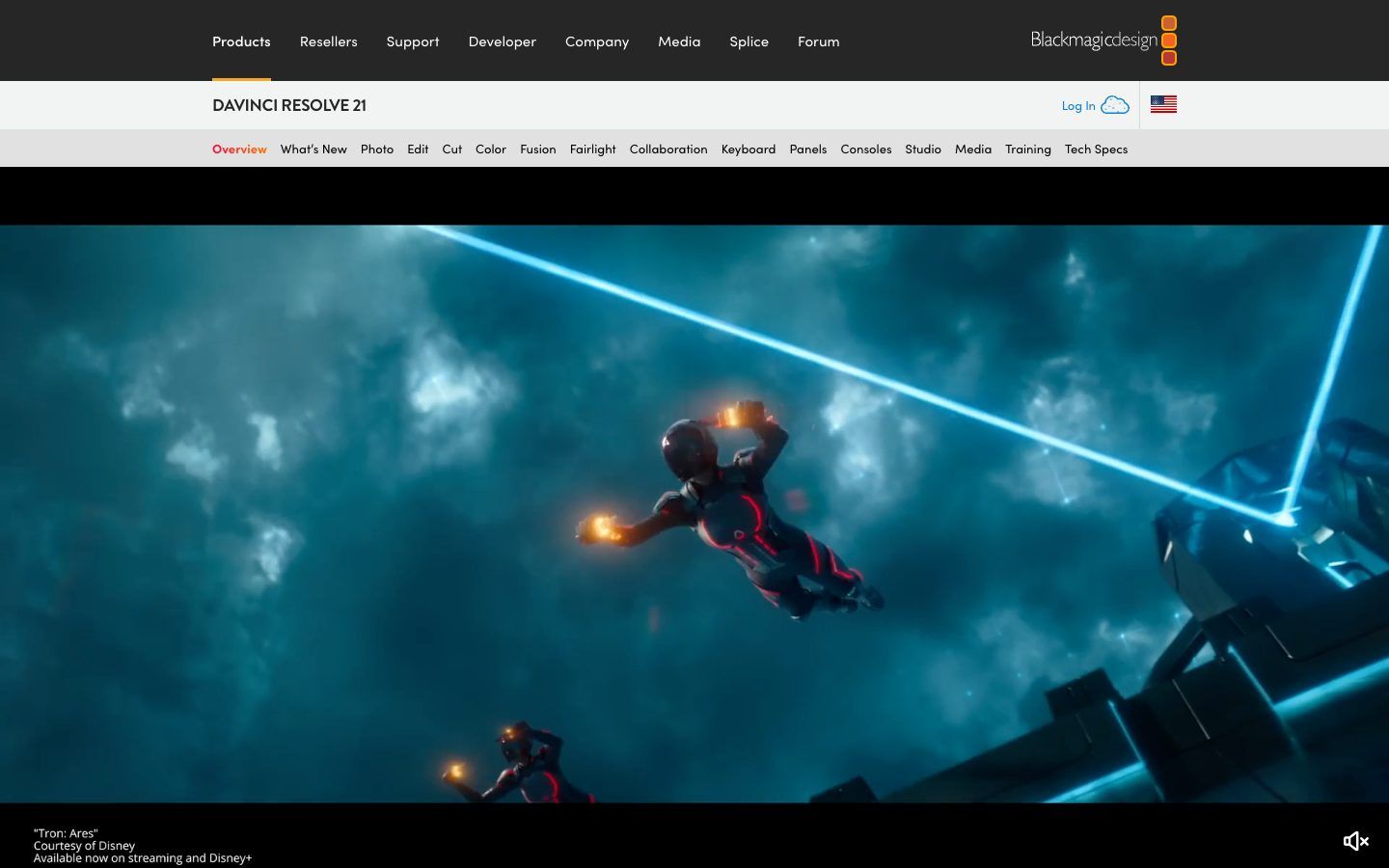1389x868 pixels.
Task: Click the "Courtesy of Disney" credit text
Action: 84,846
